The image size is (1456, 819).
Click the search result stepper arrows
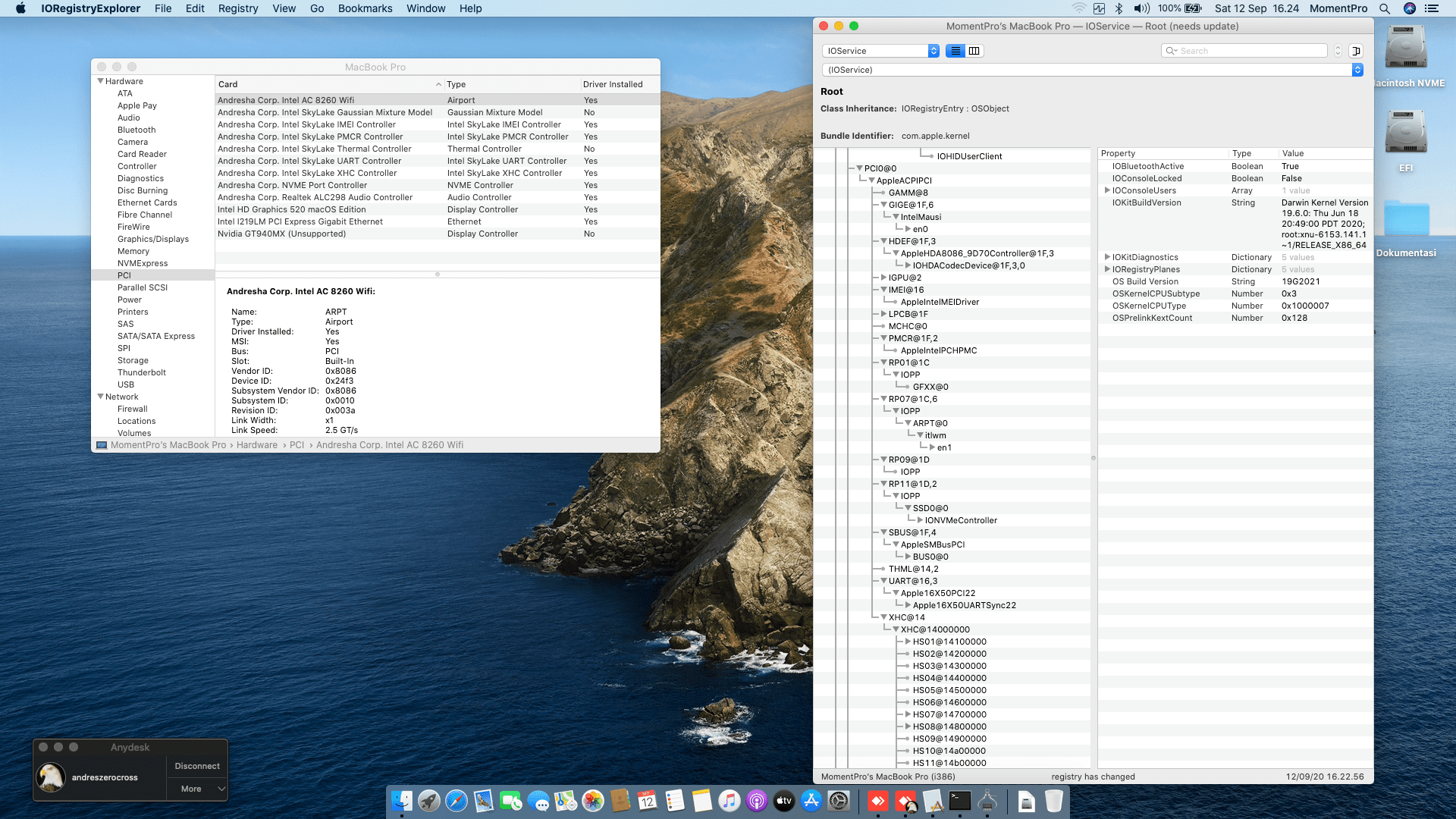click(1338, 51)
